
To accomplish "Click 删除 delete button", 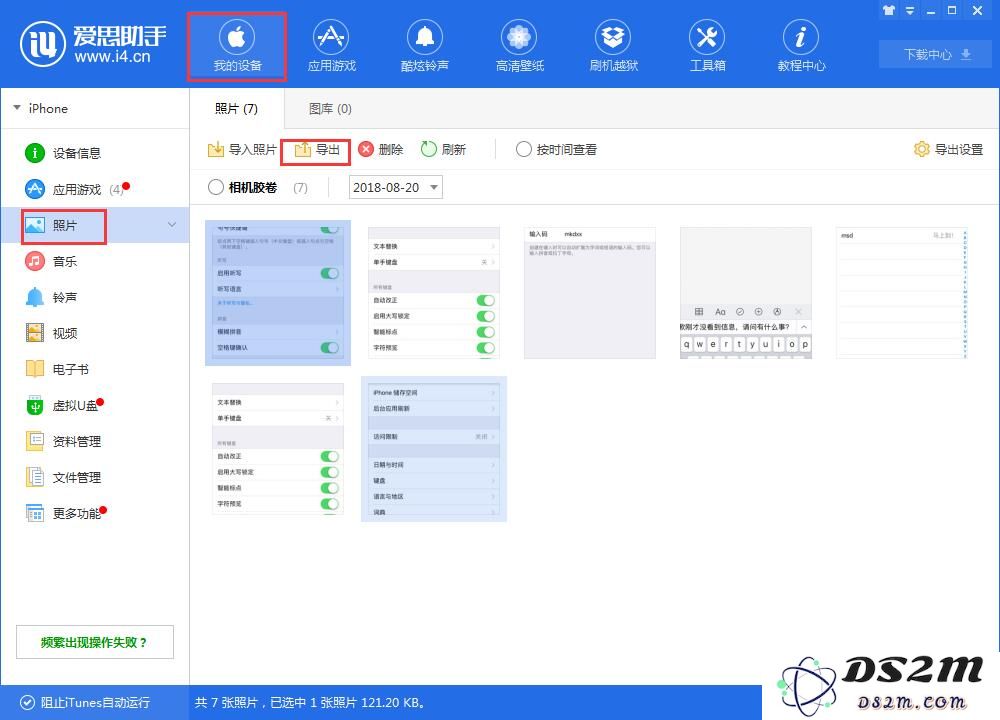I will point(381,150).
